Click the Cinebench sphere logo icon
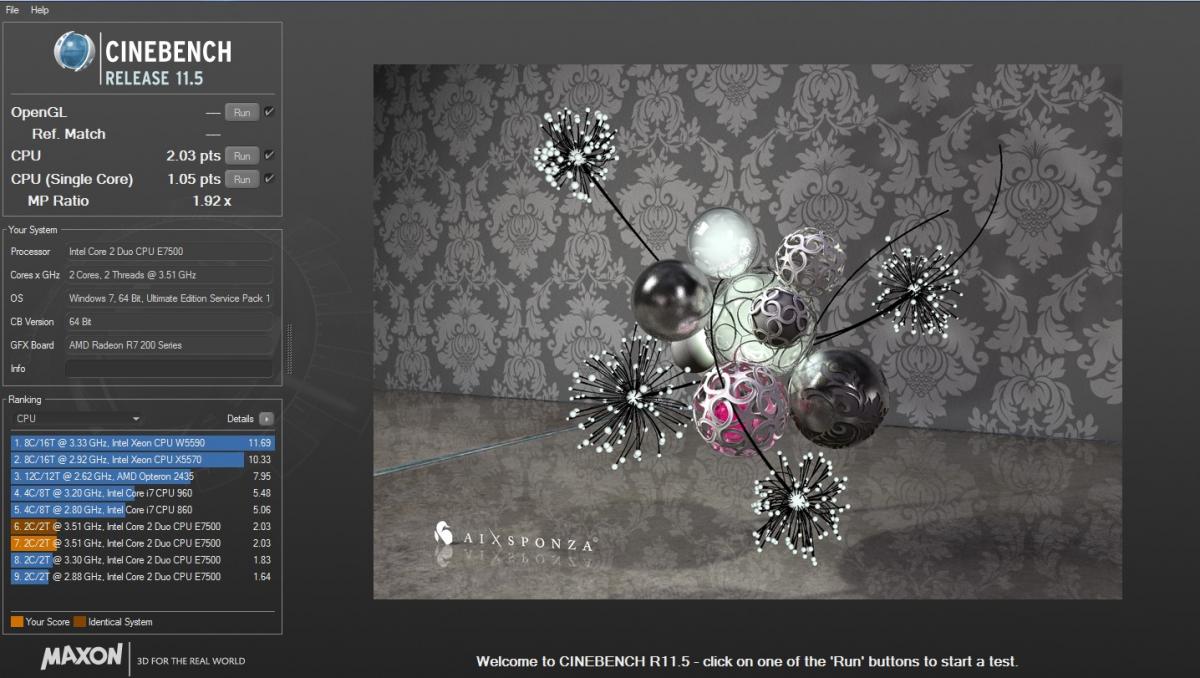Viewport: 1200px width, 678px height. pos(74,51)
